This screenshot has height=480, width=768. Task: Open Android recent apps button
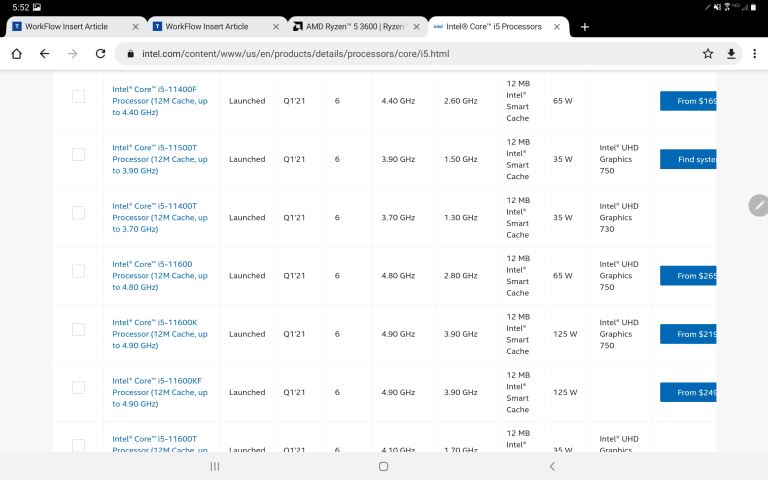tap(215, 466)
